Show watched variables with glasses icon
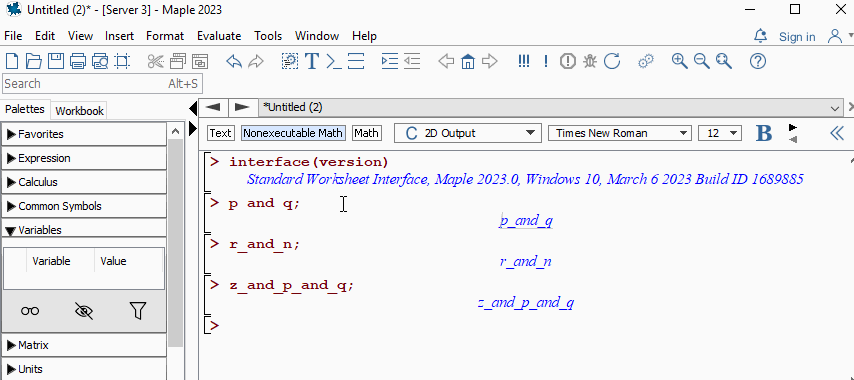 point(30,311)
